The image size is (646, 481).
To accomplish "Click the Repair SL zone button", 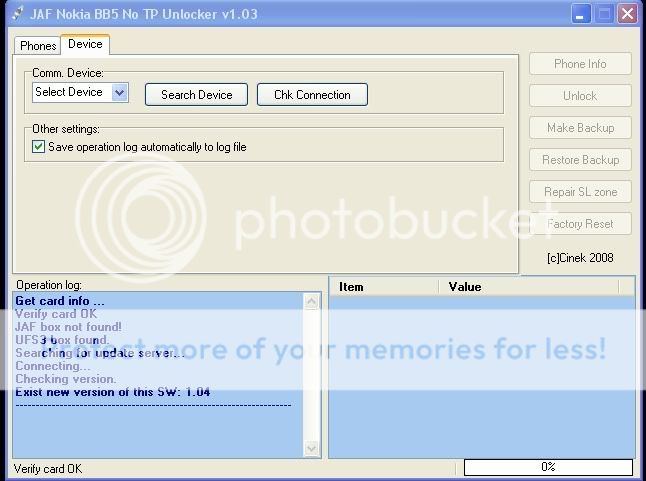I will point(580,192).
